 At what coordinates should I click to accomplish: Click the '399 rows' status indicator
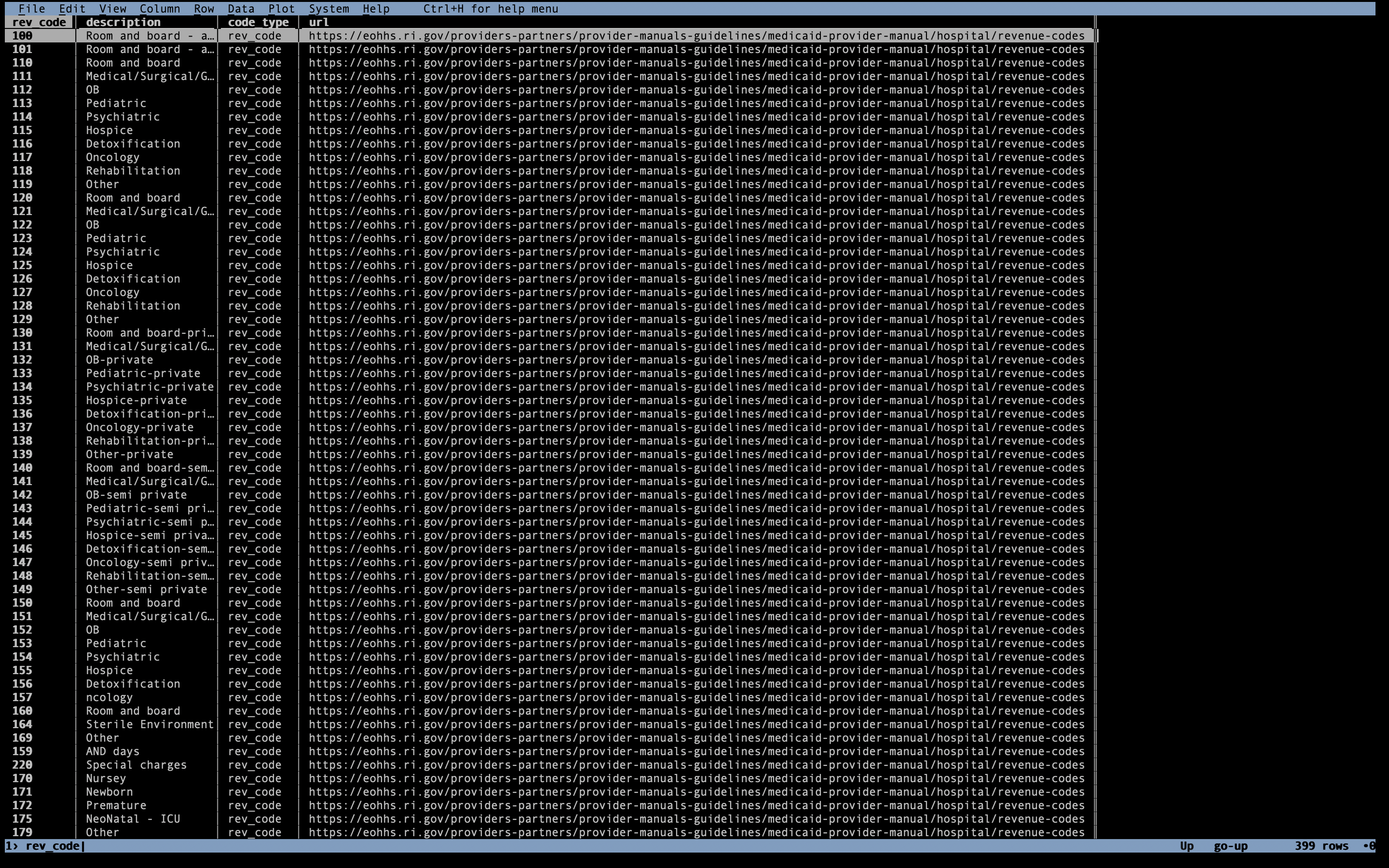point(1321,846)
